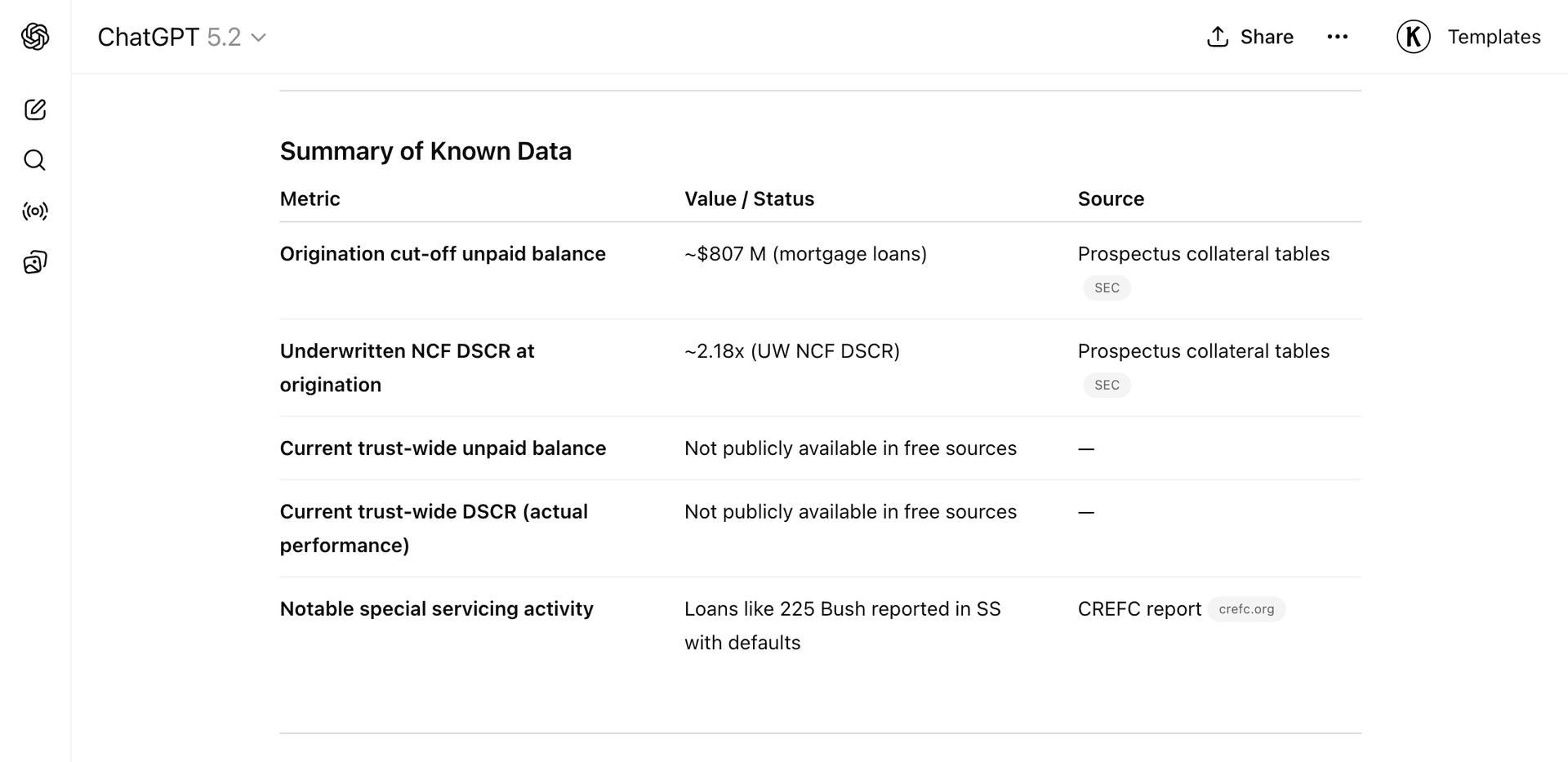This screenshot has height=762, width=1568.
Task: Click the upload arrow icon next to Share
Action: [x=1218, y=37]
